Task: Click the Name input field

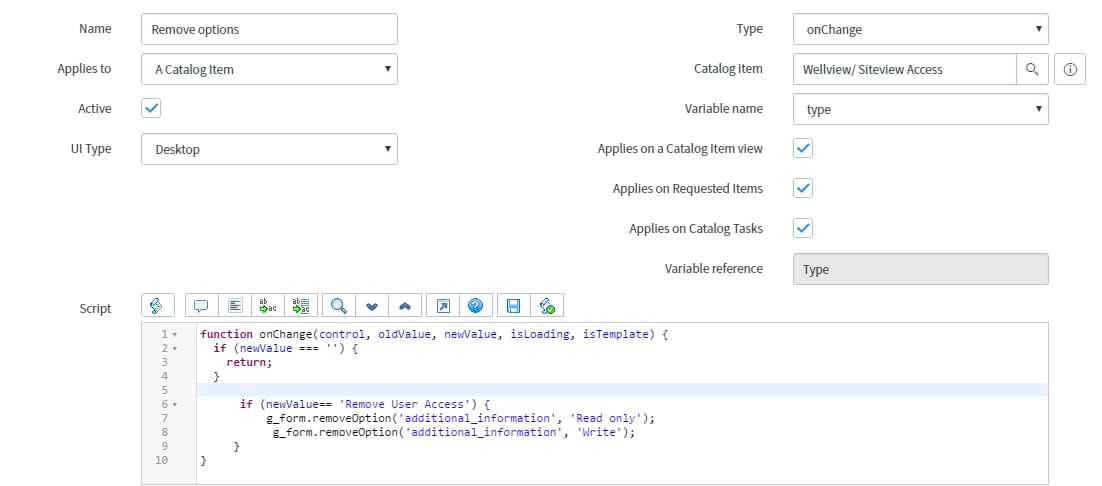Action: pyautogui.click(x=269, y=29)
